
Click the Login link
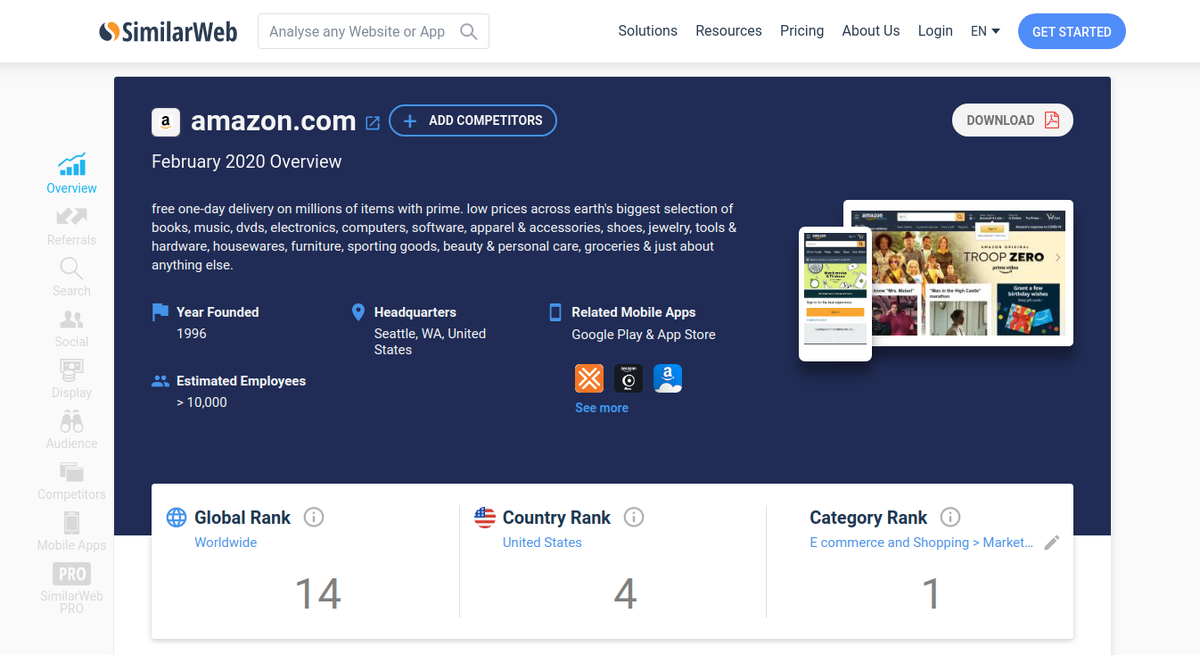coord(935,31)
